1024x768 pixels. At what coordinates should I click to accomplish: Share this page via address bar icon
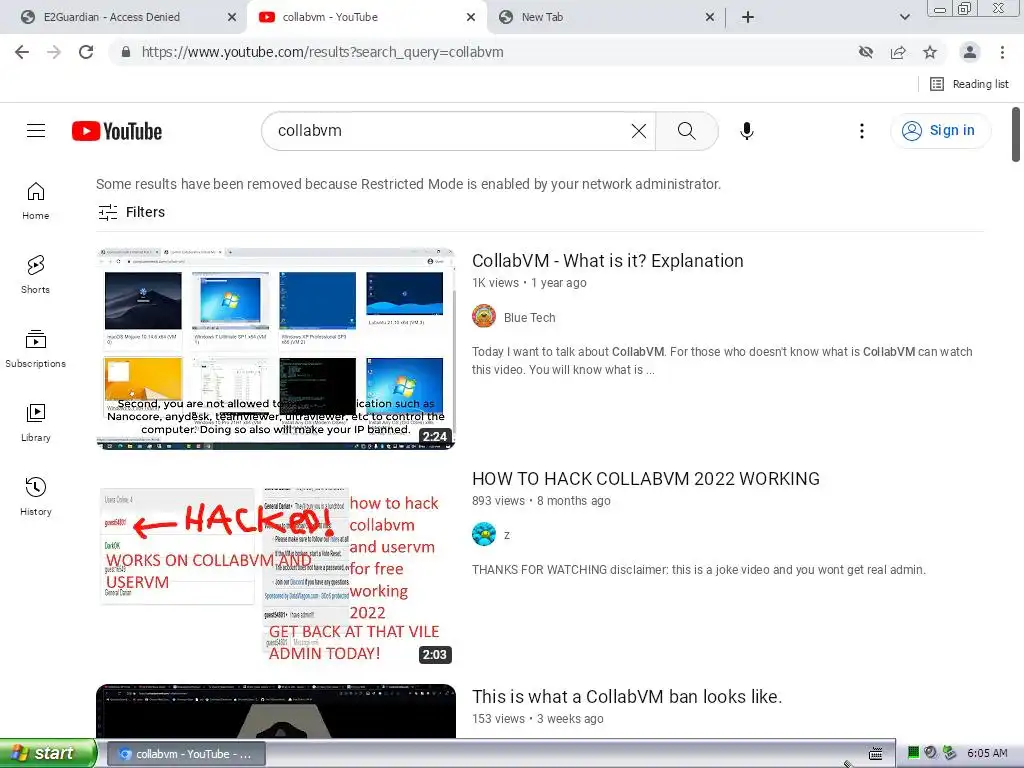pos(898,52)
